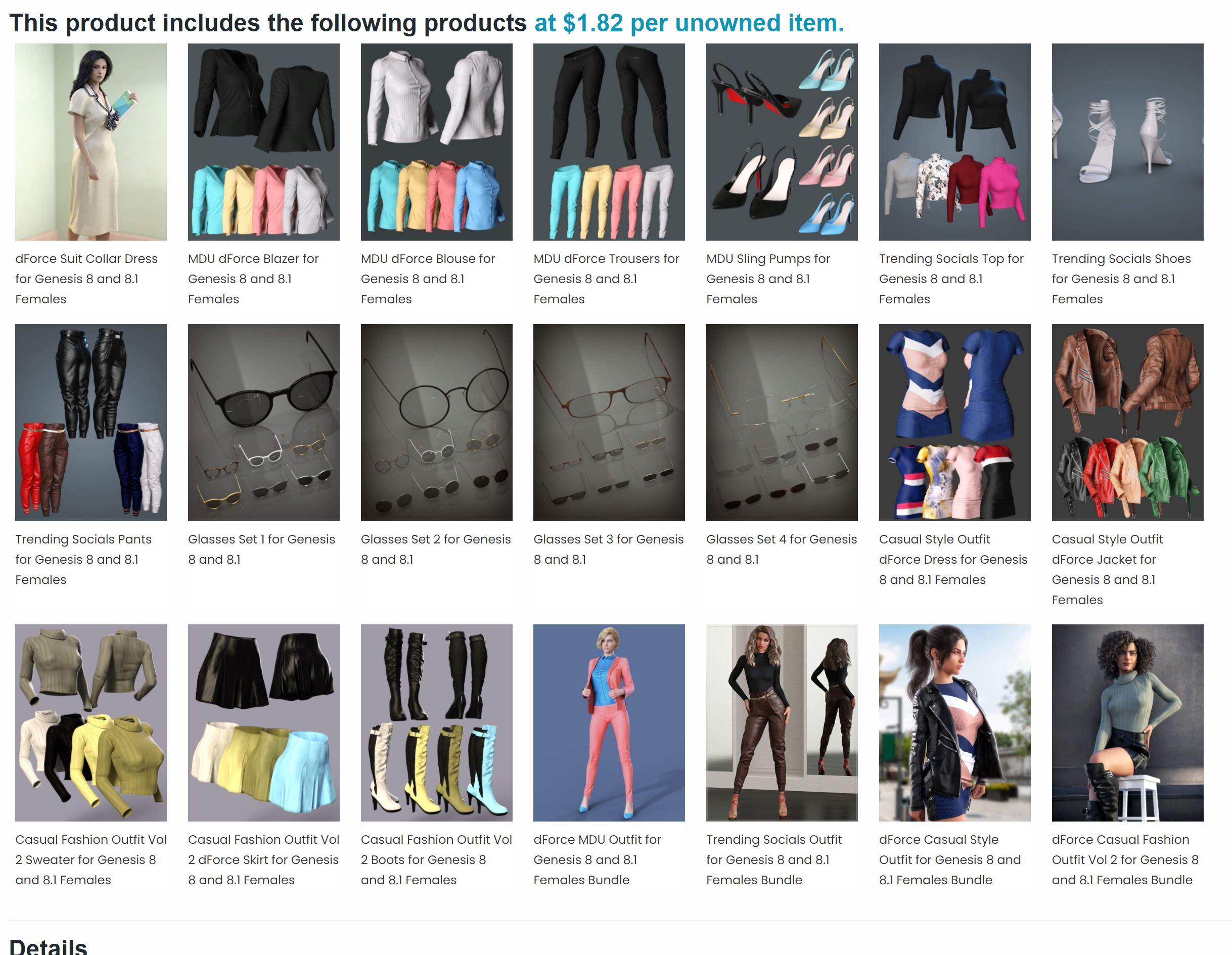Click Casual Fashion Vol 2 Boots image
The height and width of the screenshot is (955, 1232).
(x=437, y=722)
